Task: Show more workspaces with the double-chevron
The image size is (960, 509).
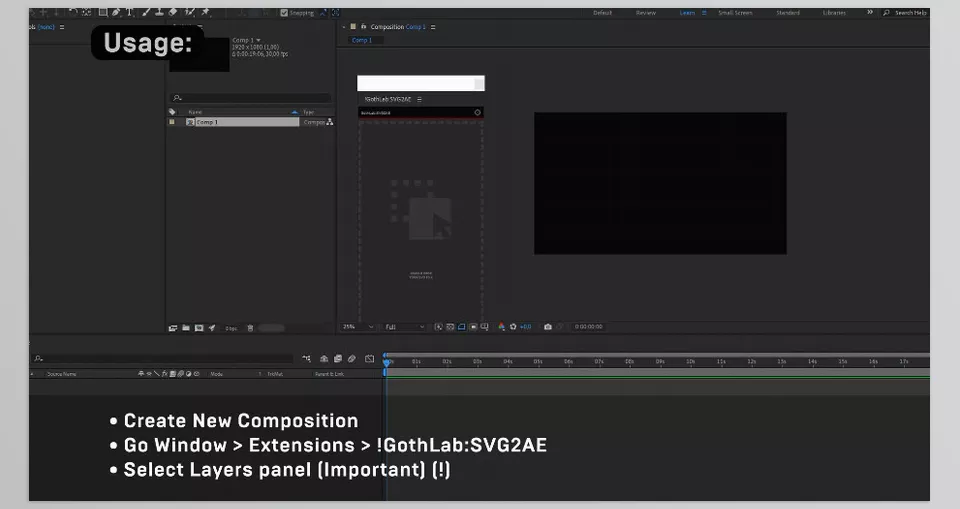Action: coord(869,12)
